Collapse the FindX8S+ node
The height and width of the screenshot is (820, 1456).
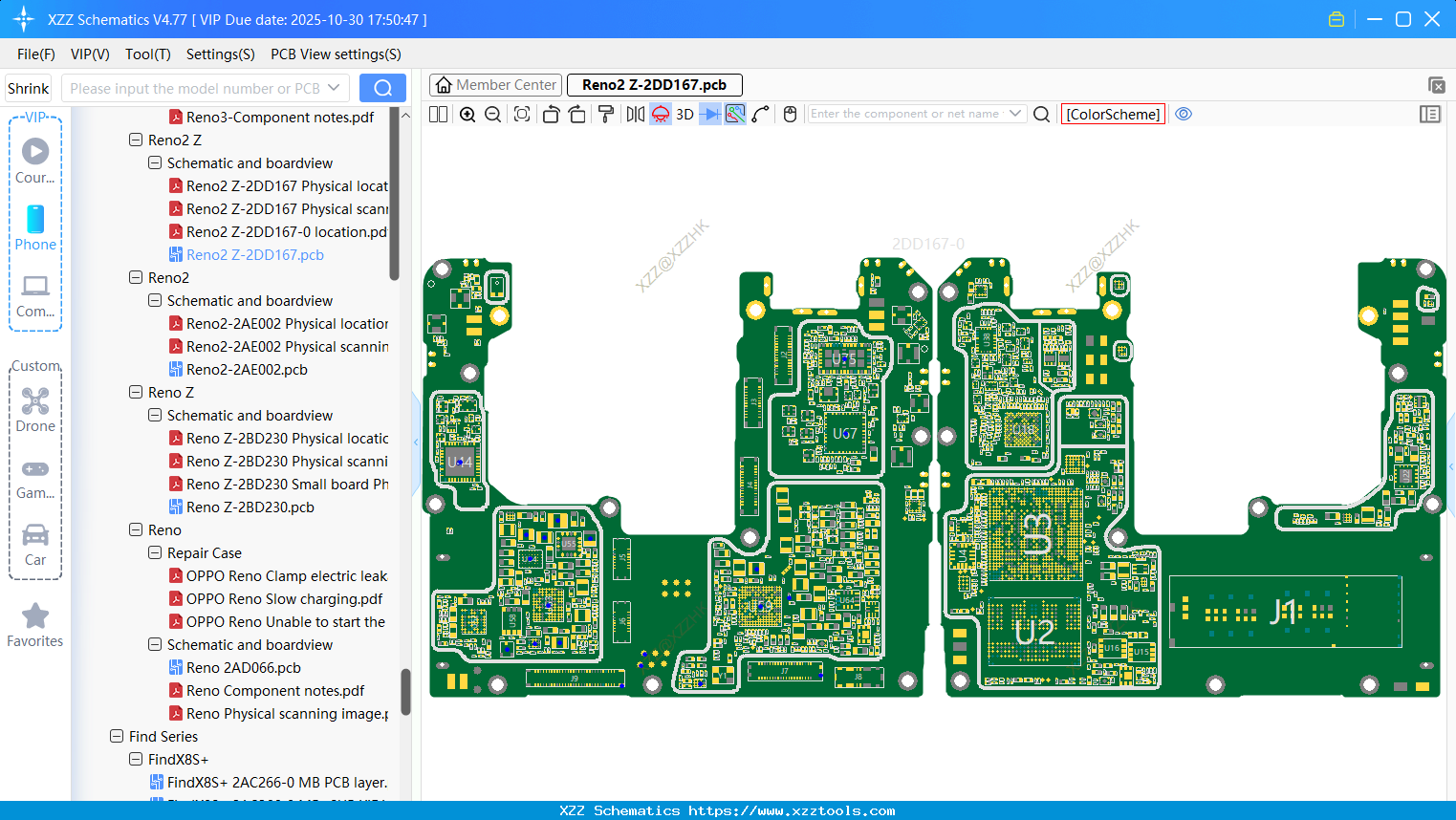(136, 760)
